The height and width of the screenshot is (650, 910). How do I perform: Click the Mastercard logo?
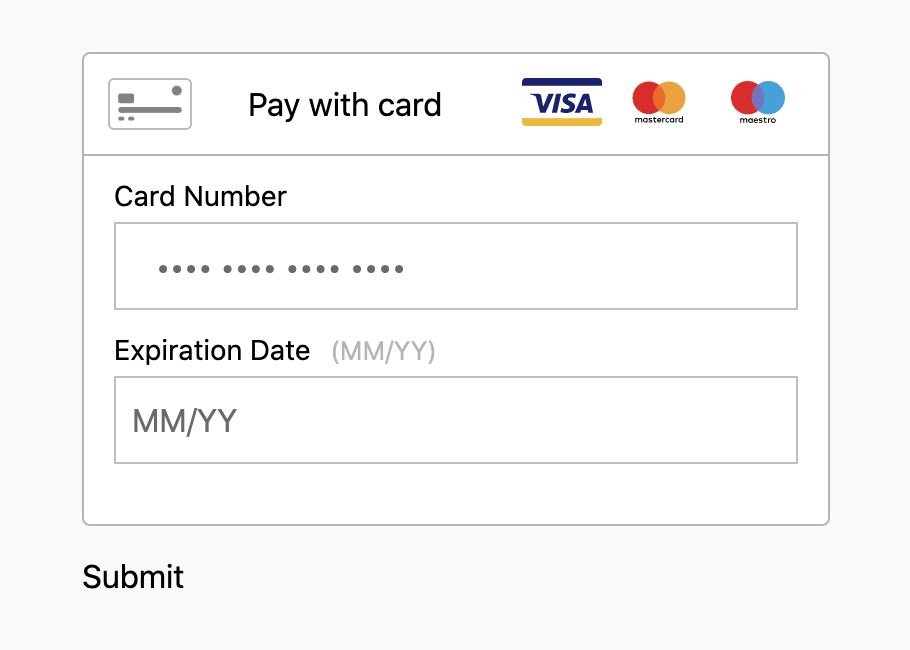[659, 102]
